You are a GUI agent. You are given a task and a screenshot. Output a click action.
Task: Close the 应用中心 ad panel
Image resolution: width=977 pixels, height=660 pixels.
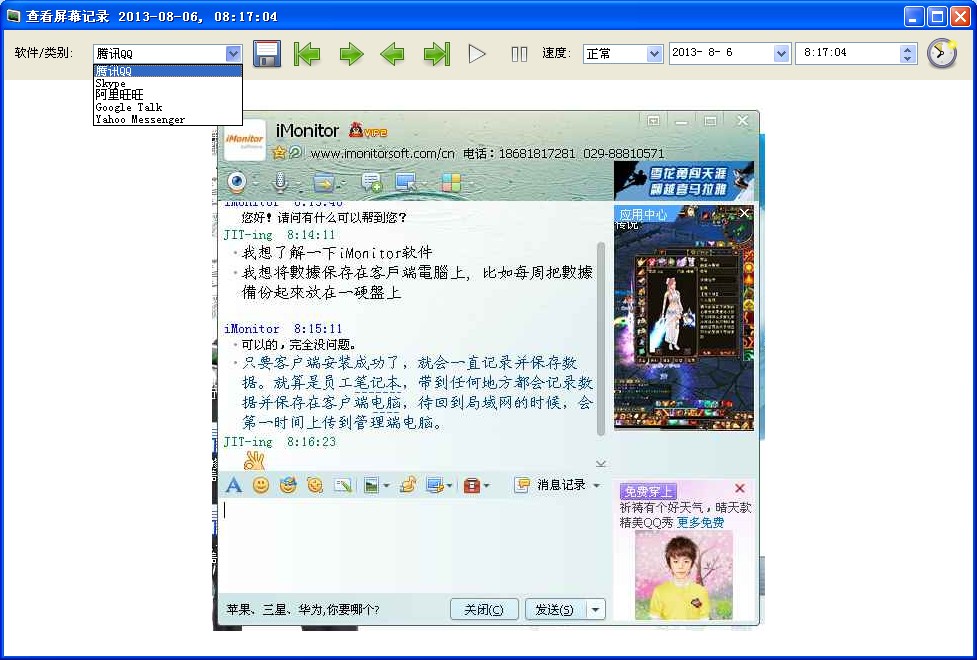pyautogui.click(x=744, y=214)
